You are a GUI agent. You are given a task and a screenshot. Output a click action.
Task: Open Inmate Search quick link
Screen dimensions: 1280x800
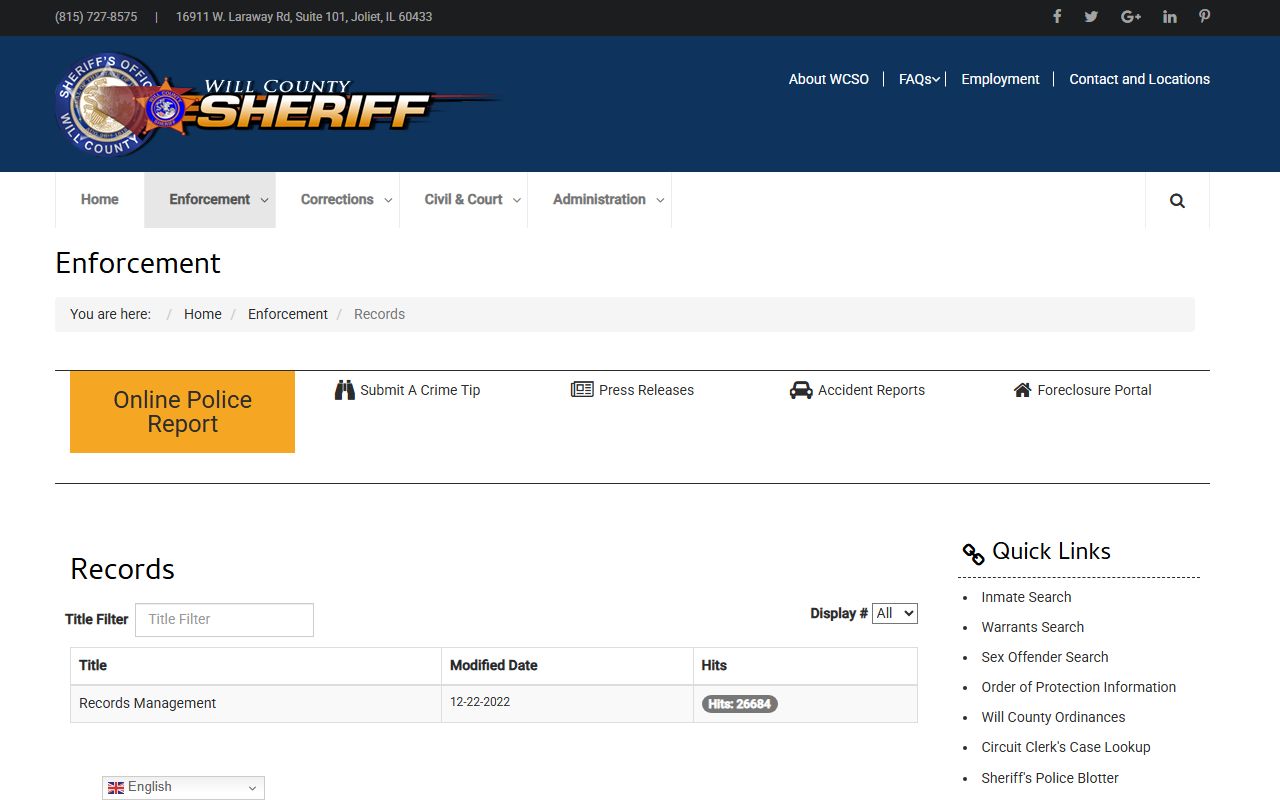point(1026,597)
